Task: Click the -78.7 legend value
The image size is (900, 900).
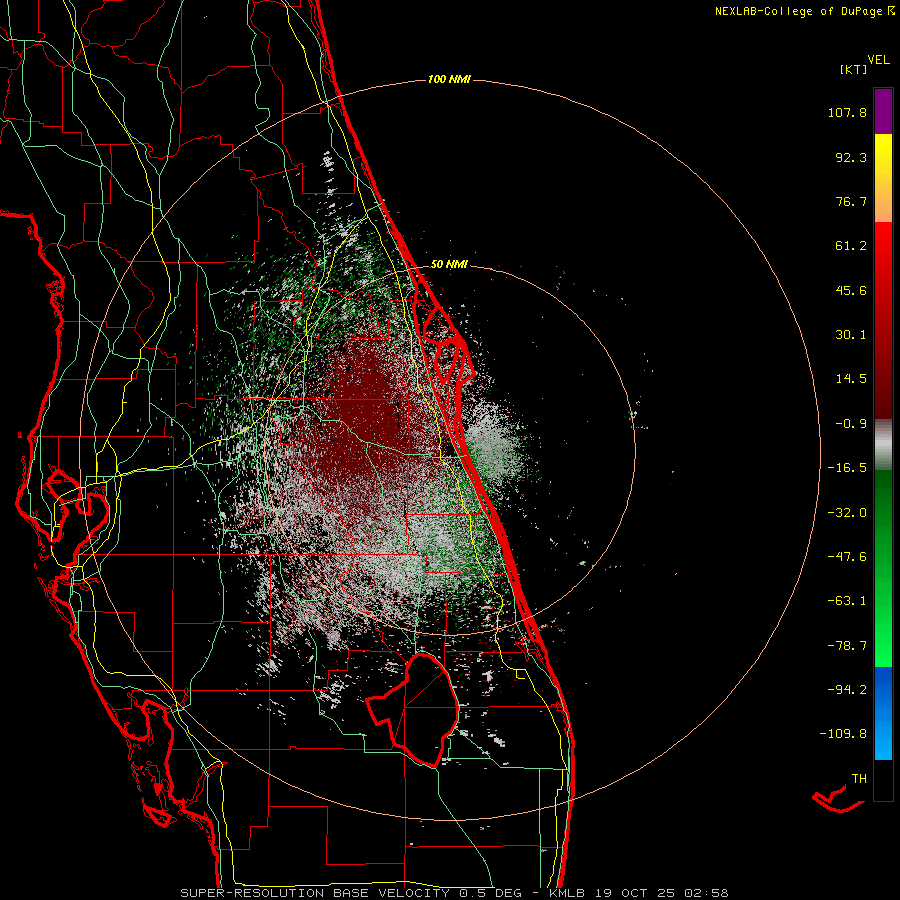Action: tap(847, 646)
